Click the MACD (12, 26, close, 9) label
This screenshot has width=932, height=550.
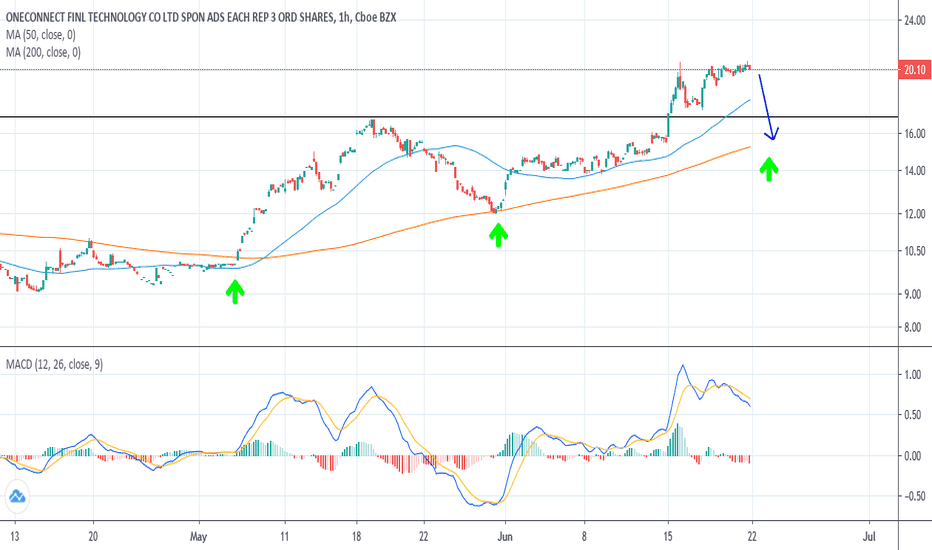click(54, 364)
